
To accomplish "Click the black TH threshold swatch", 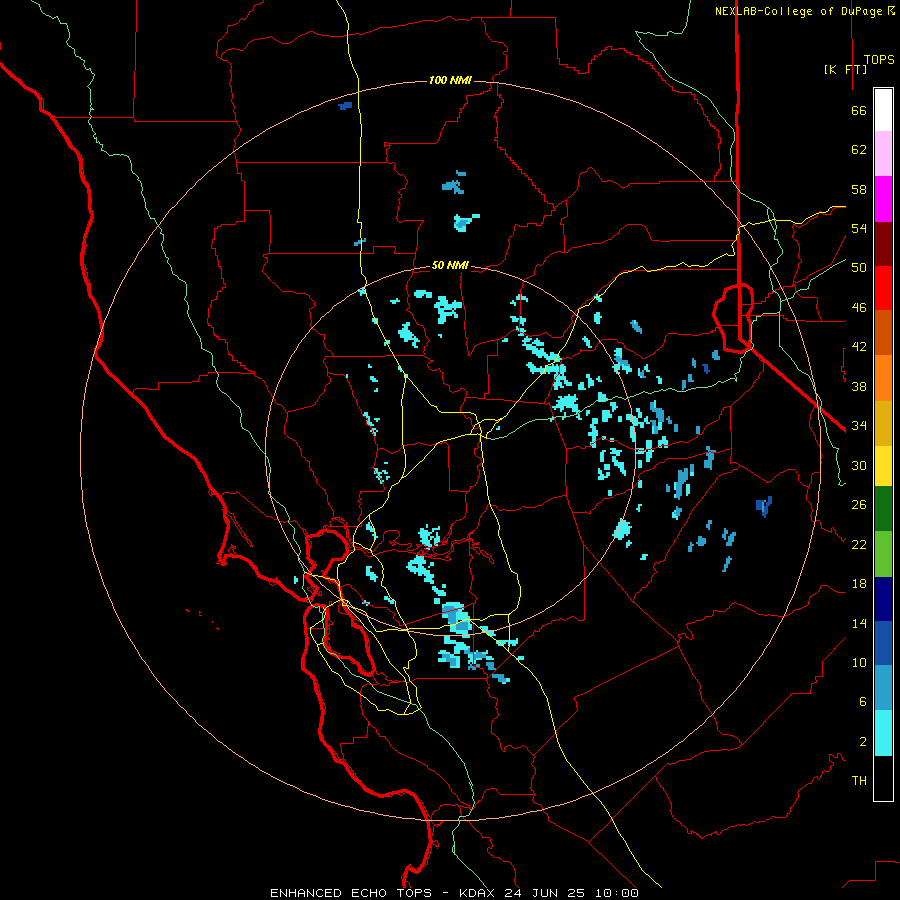I will pyautogui.click(x=883, y=778).
